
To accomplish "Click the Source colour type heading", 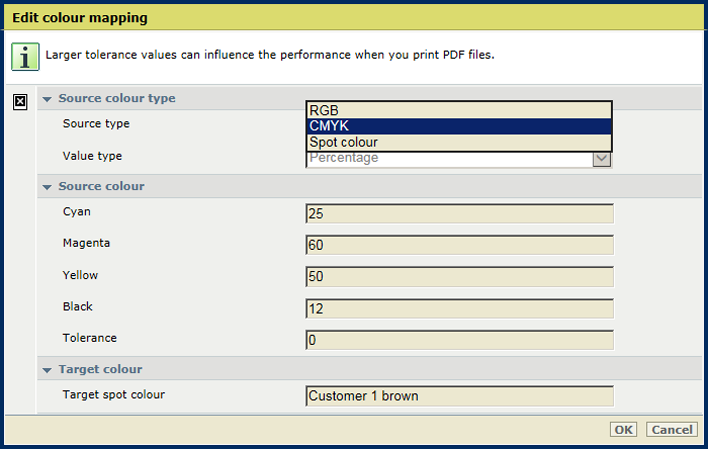I will (117, 98).
